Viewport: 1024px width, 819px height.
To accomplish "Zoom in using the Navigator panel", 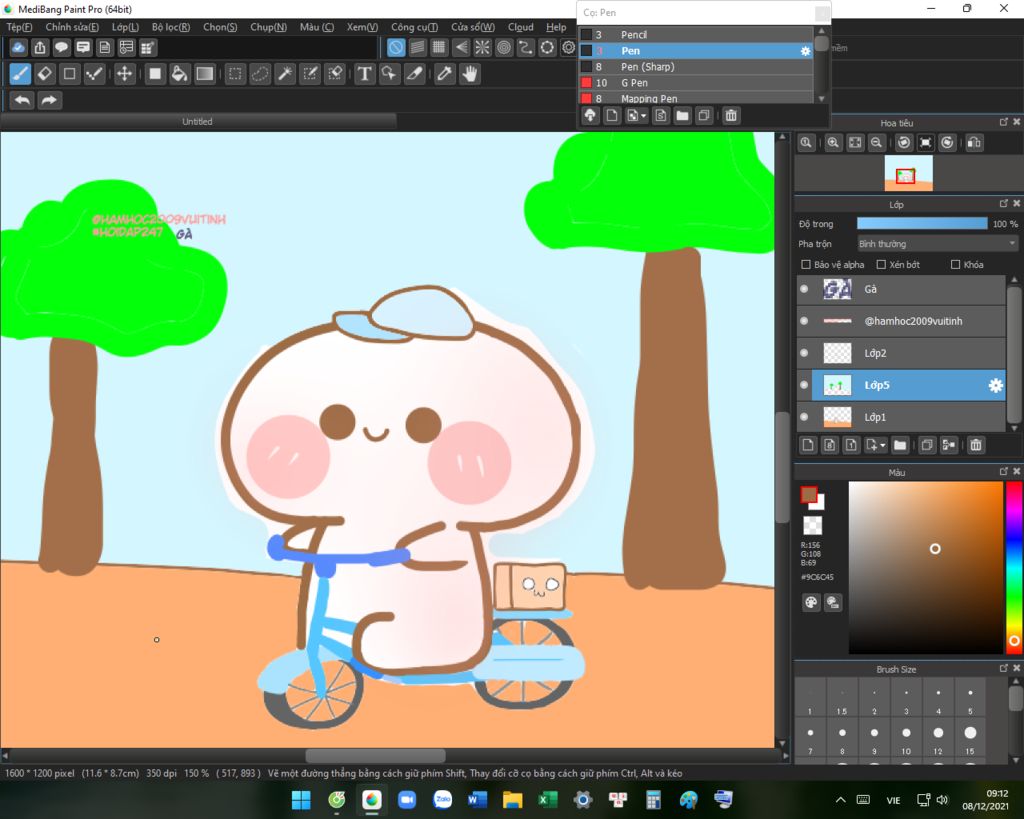I will (x=833, y=142).
